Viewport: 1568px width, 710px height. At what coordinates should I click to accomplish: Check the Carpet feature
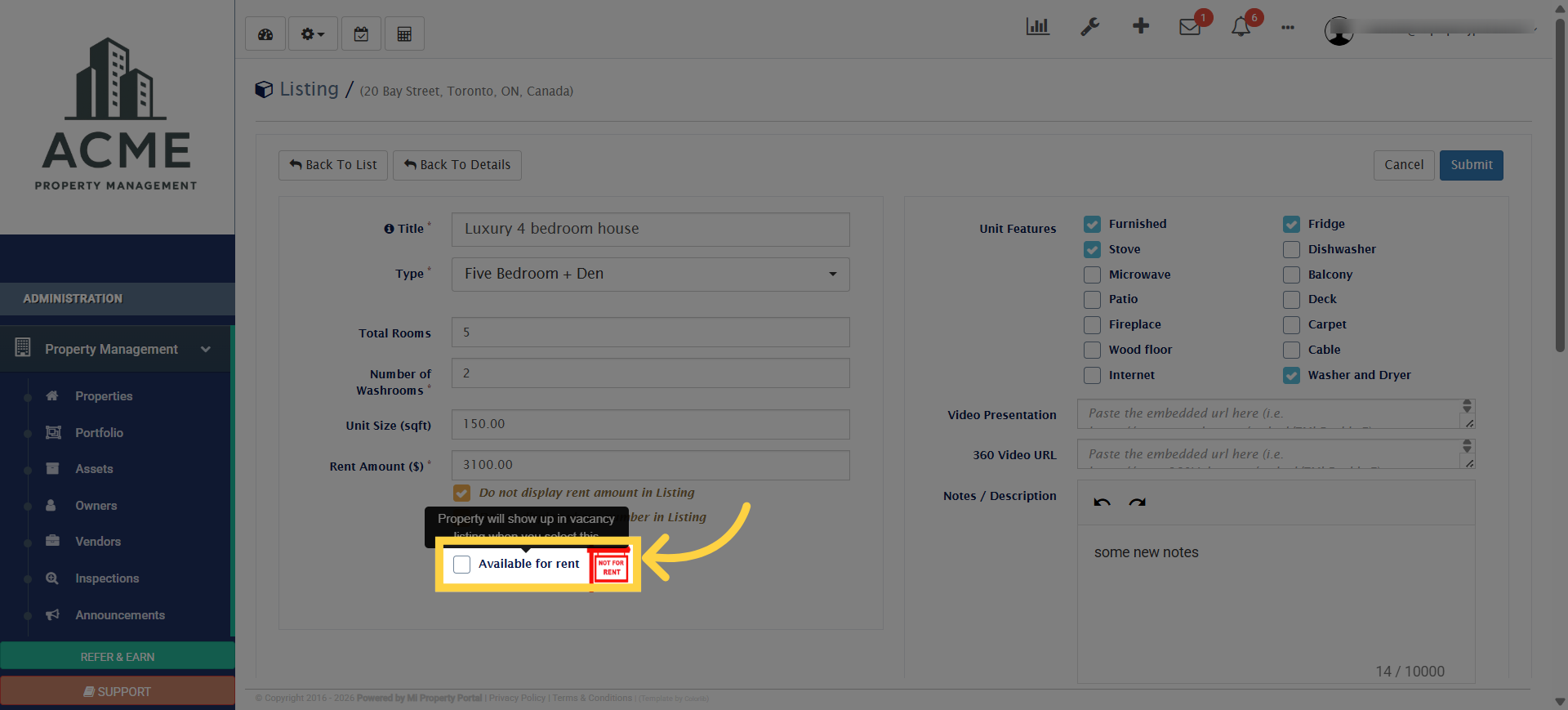click(1291, 325)
